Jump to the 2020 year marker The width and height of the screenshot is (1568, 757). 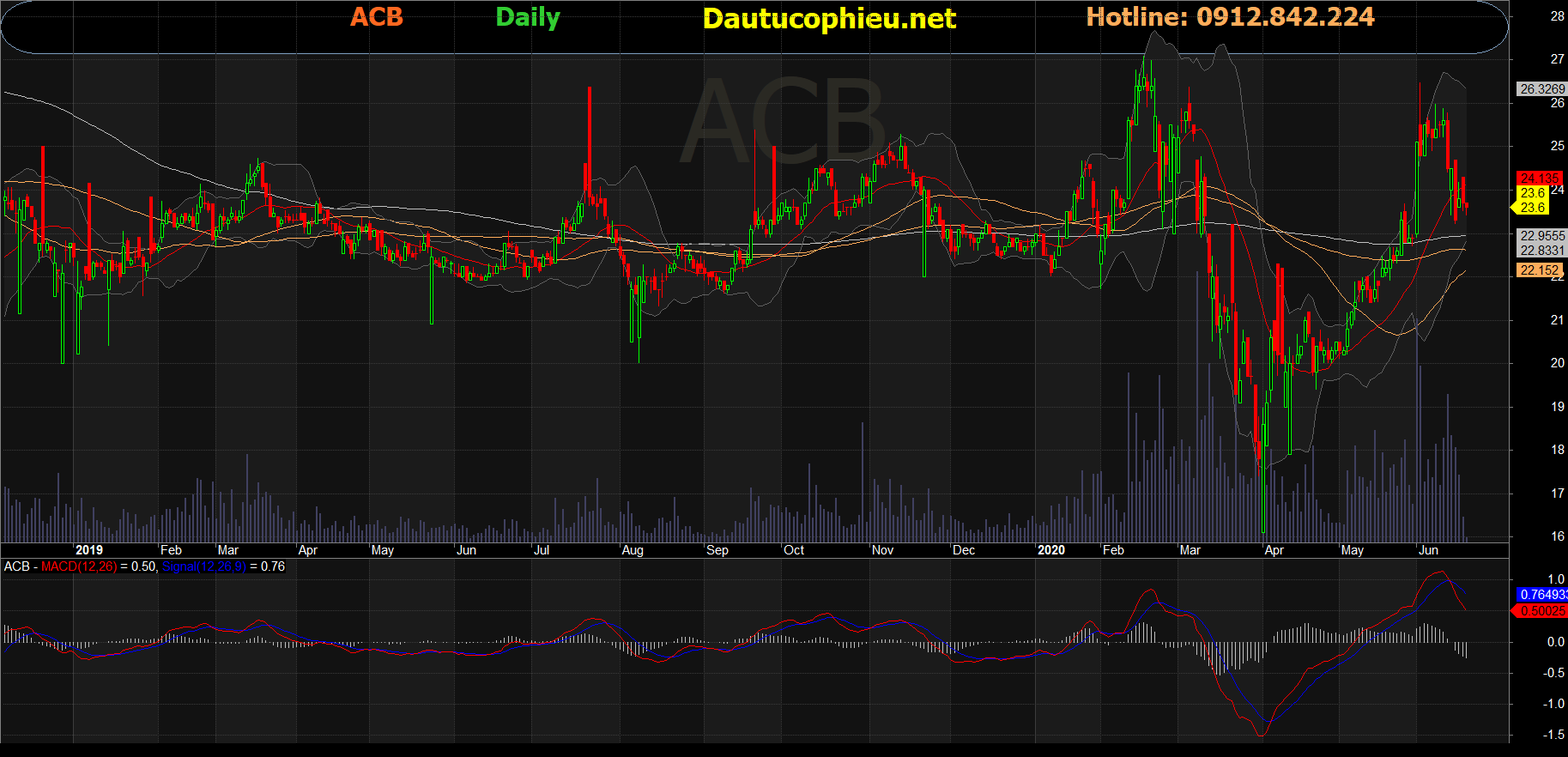pyautogui.click(x=1050, y=550)
